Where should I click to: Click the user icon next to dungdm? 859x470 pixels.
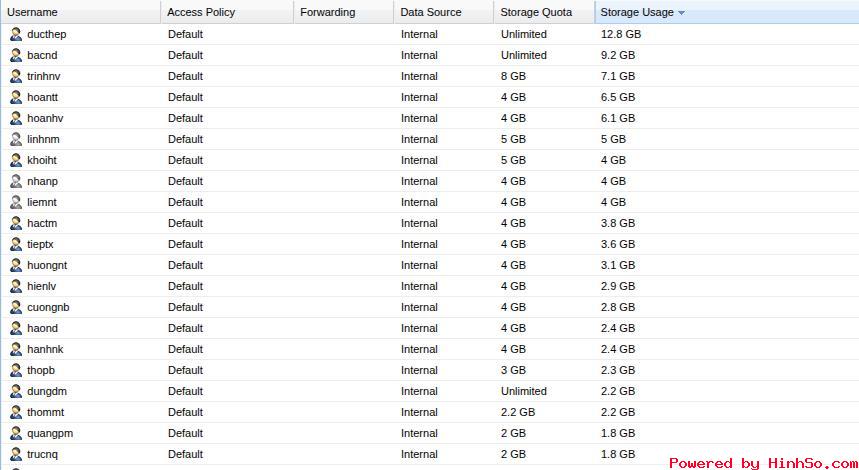[x=16, y=391]
